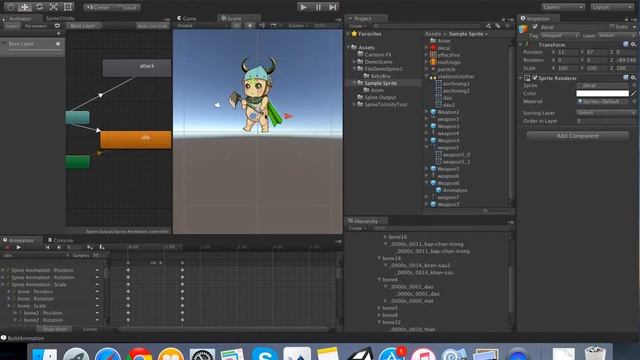Select the Rotate tool in toolbar

click(x=39, y=7)
